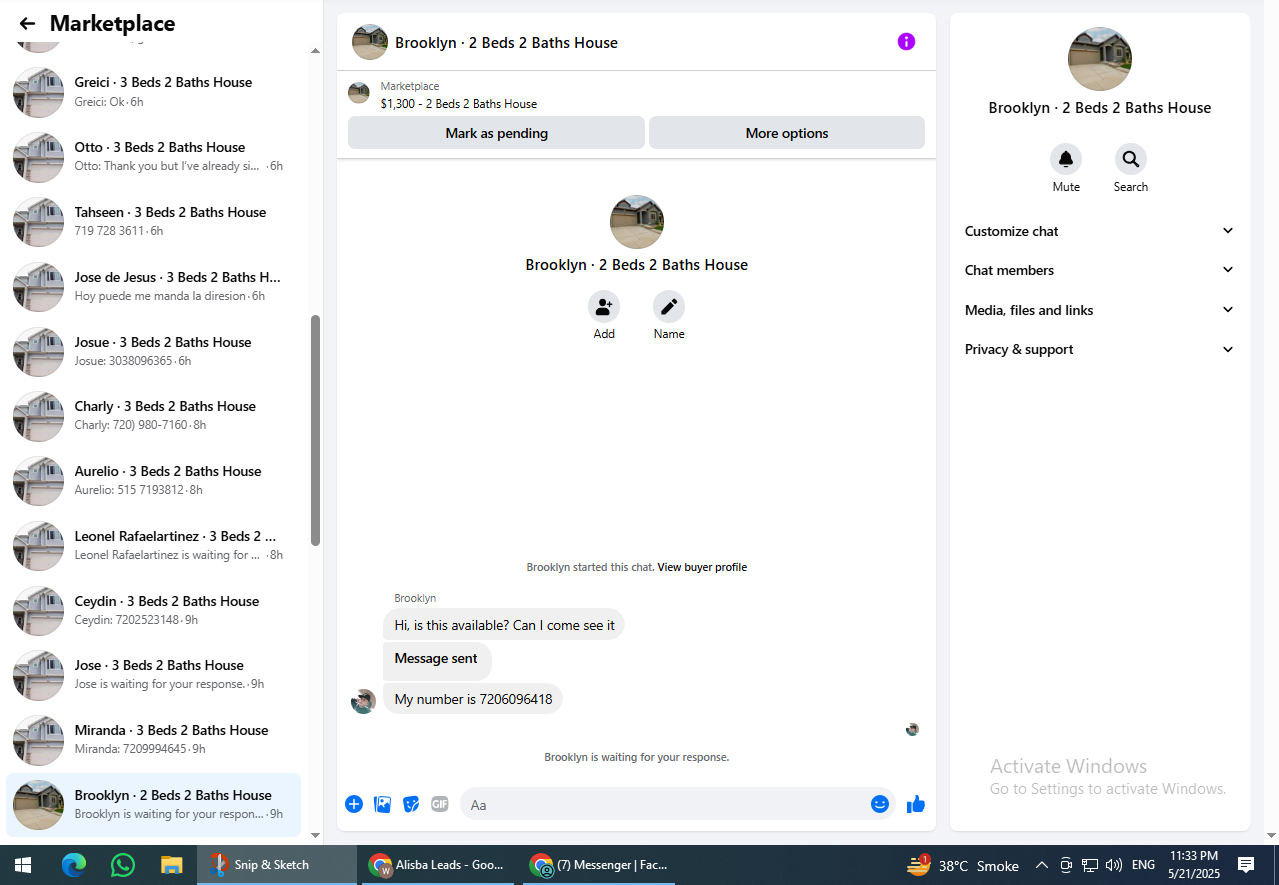The height and width of the screenshot is (885, 1279).
Task: Click taskbar clock 11:33 PM
Action: (1194, 865)
